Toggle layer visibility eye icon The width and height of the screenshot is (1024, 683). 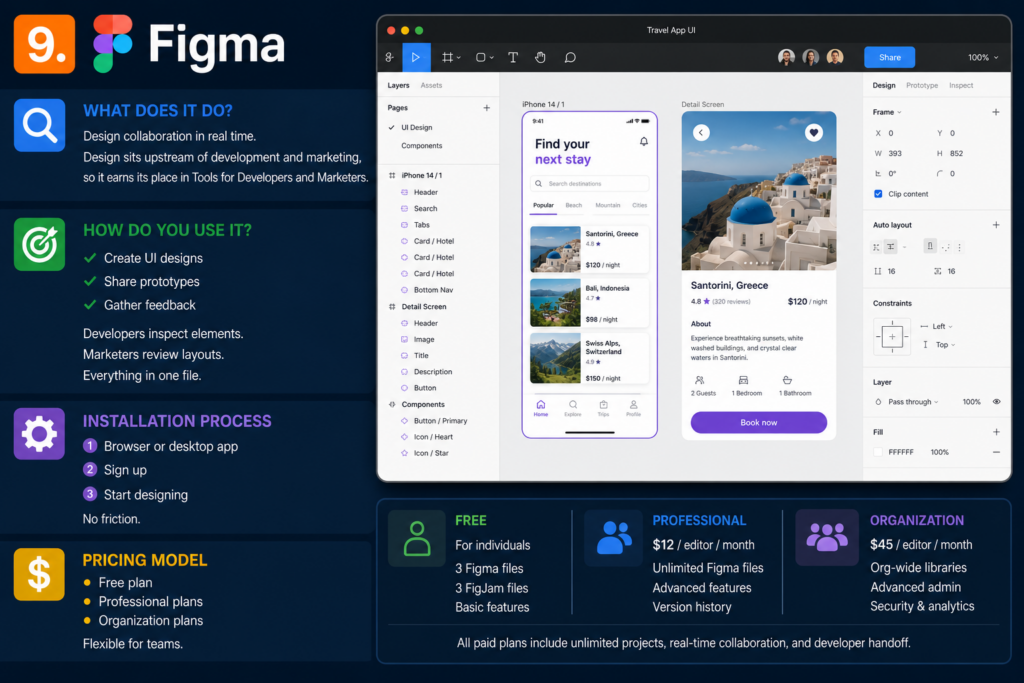point(997,402)
